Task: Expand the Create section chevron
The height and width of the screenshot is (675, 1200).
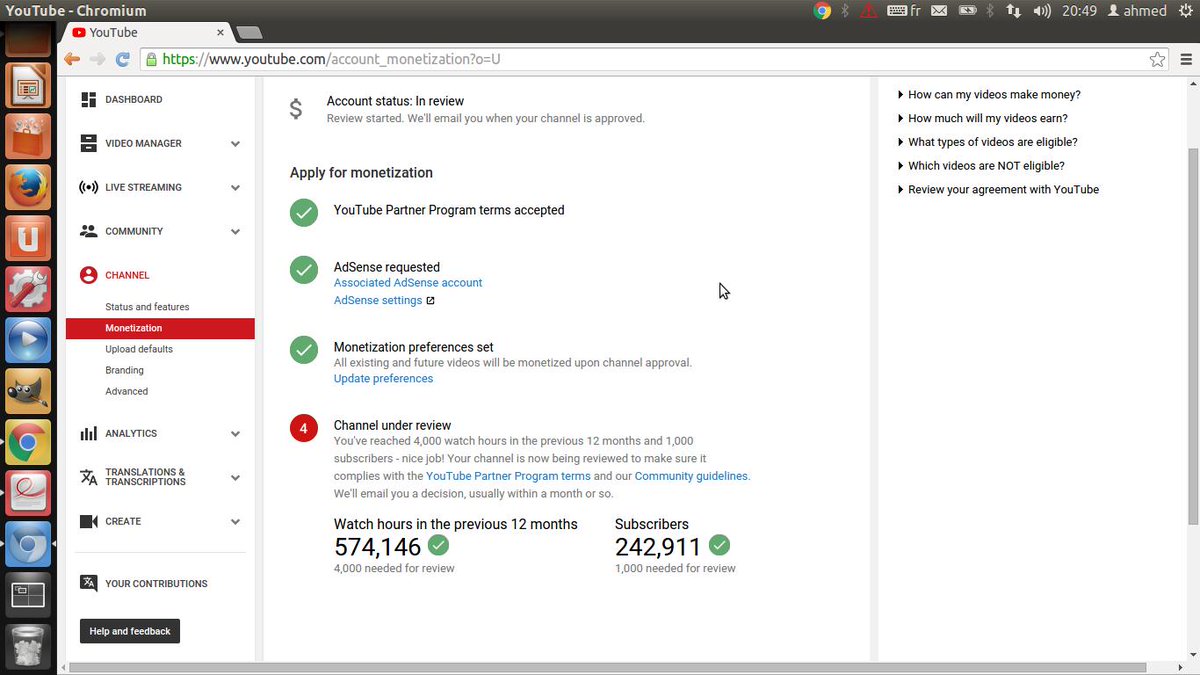Action: (235, 522)
